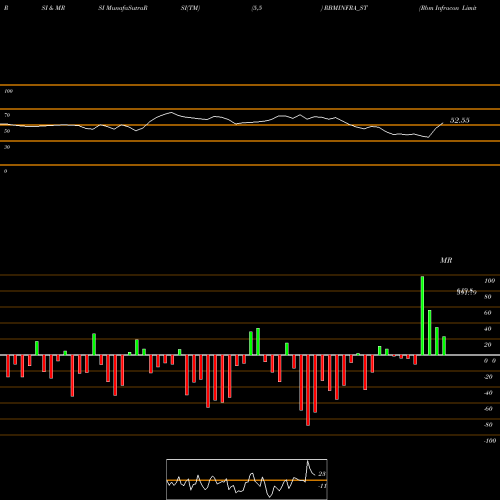Viewport: 500px width, 500px height.
Task: Click the 'MR' panel title
Action: tap(446, 260)
